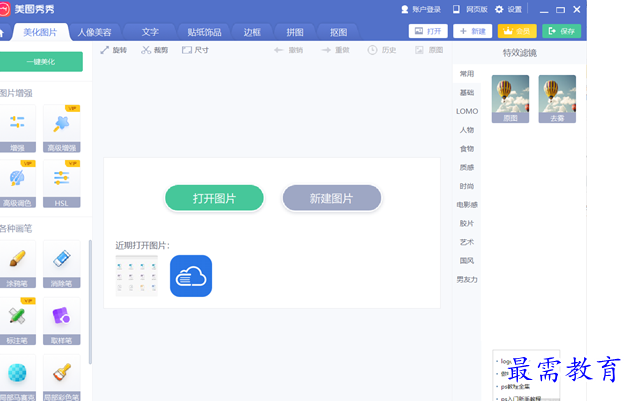Click the top-right 新建 new button

(x=473, y=31)
